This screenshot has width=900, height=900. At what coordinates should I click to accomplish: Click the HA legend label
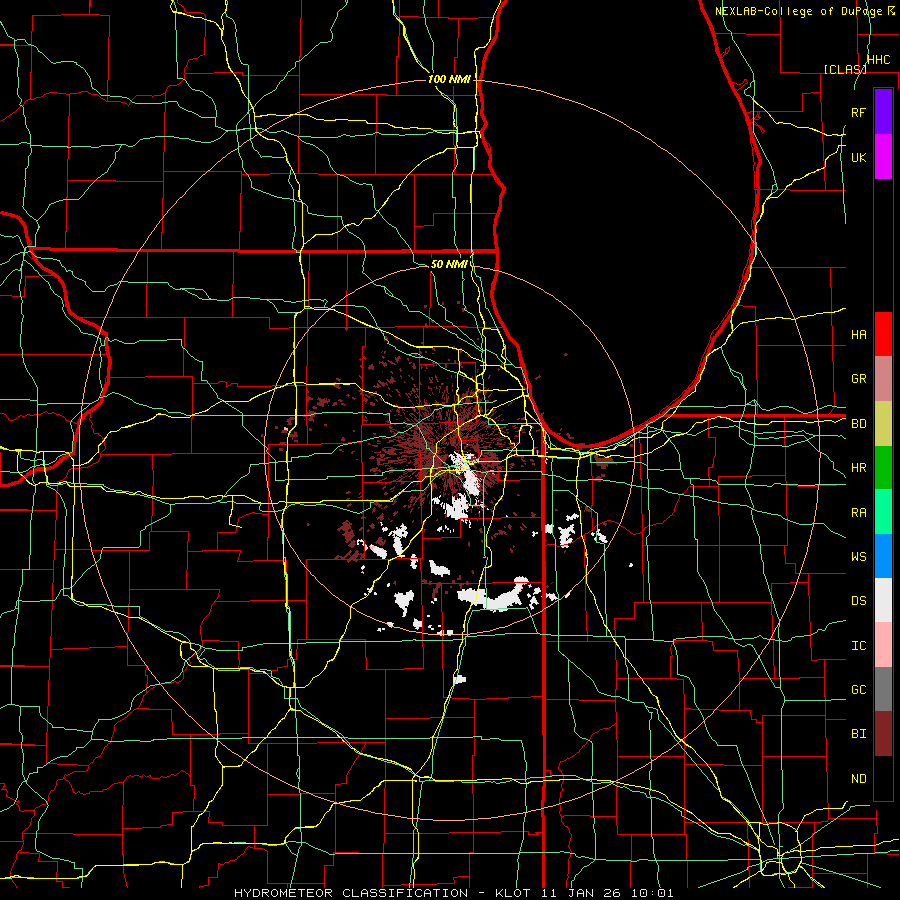point(859,334)
